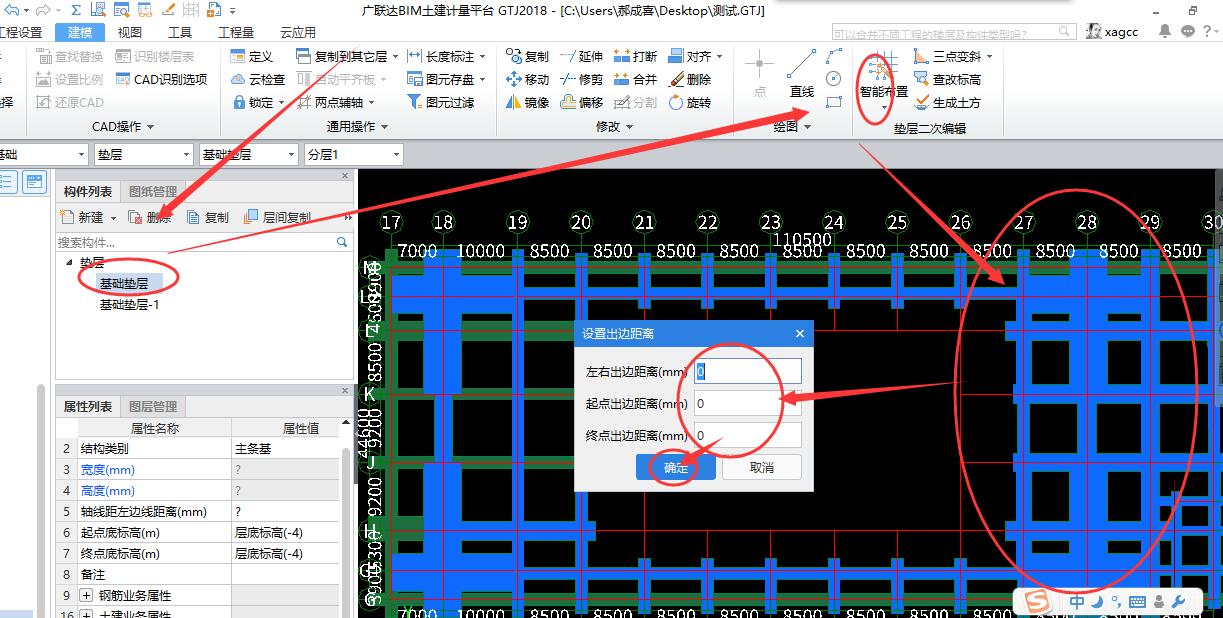Switch to the 图层管理 panel tab
This screenshot has width=1223, height=618.
coord(153,406)
